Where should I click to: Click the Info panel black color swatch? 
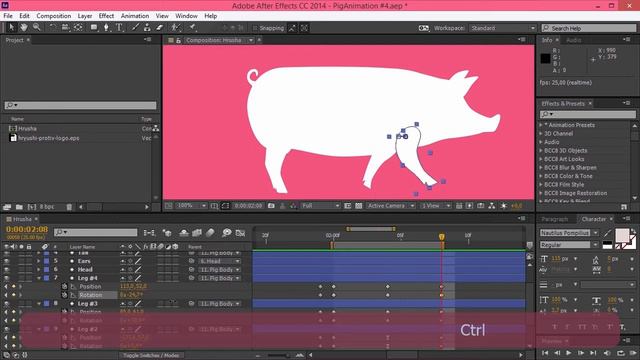coord(545,58)
